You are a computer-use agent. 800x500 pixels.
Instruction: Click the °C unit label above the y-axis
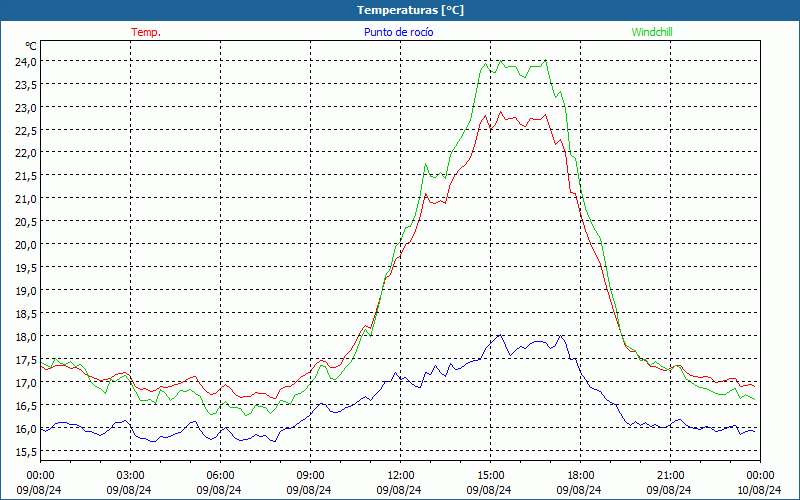[30, 46]
